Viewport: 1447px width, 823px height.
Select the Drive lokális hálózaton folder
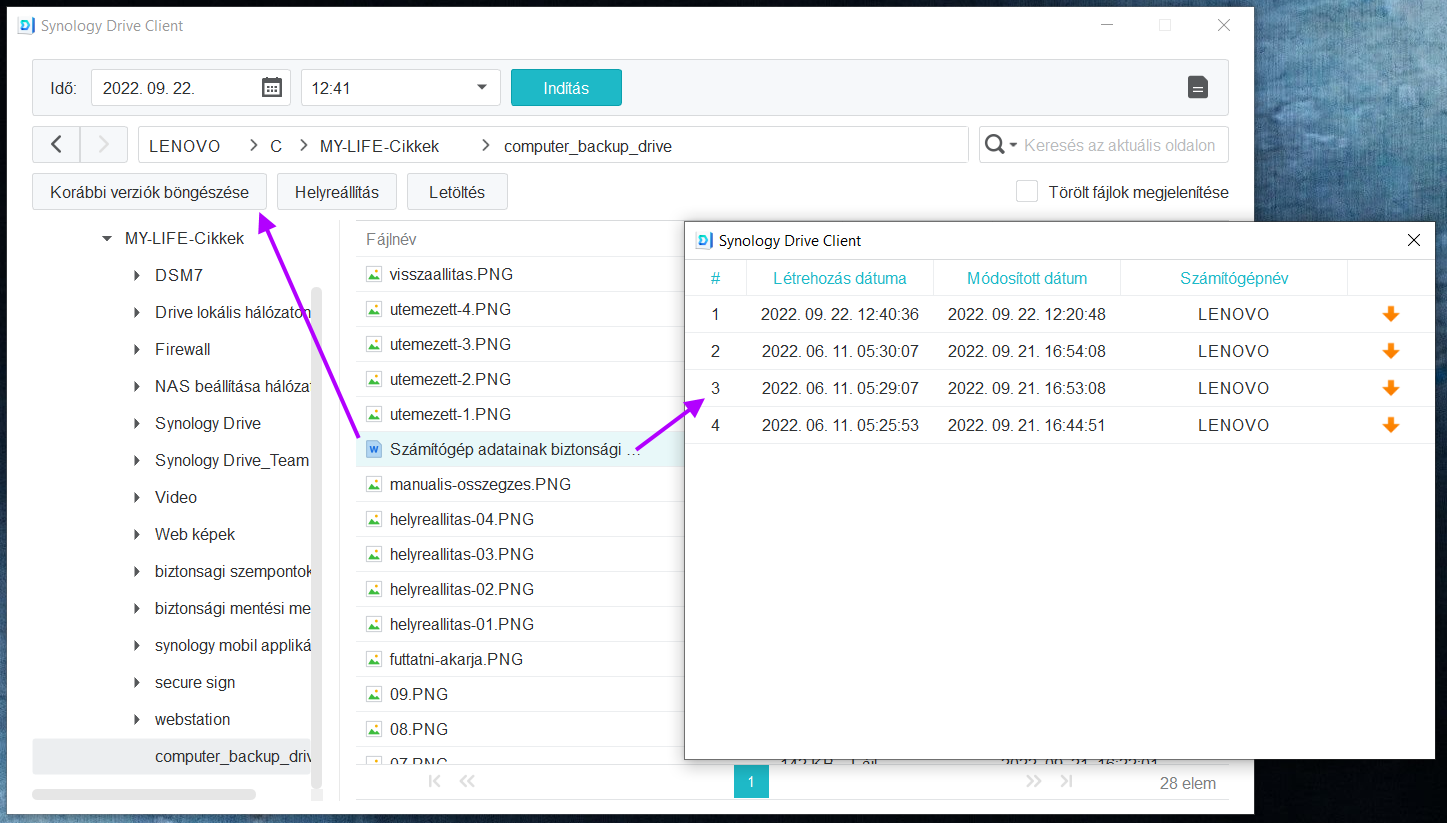[233, 313]
